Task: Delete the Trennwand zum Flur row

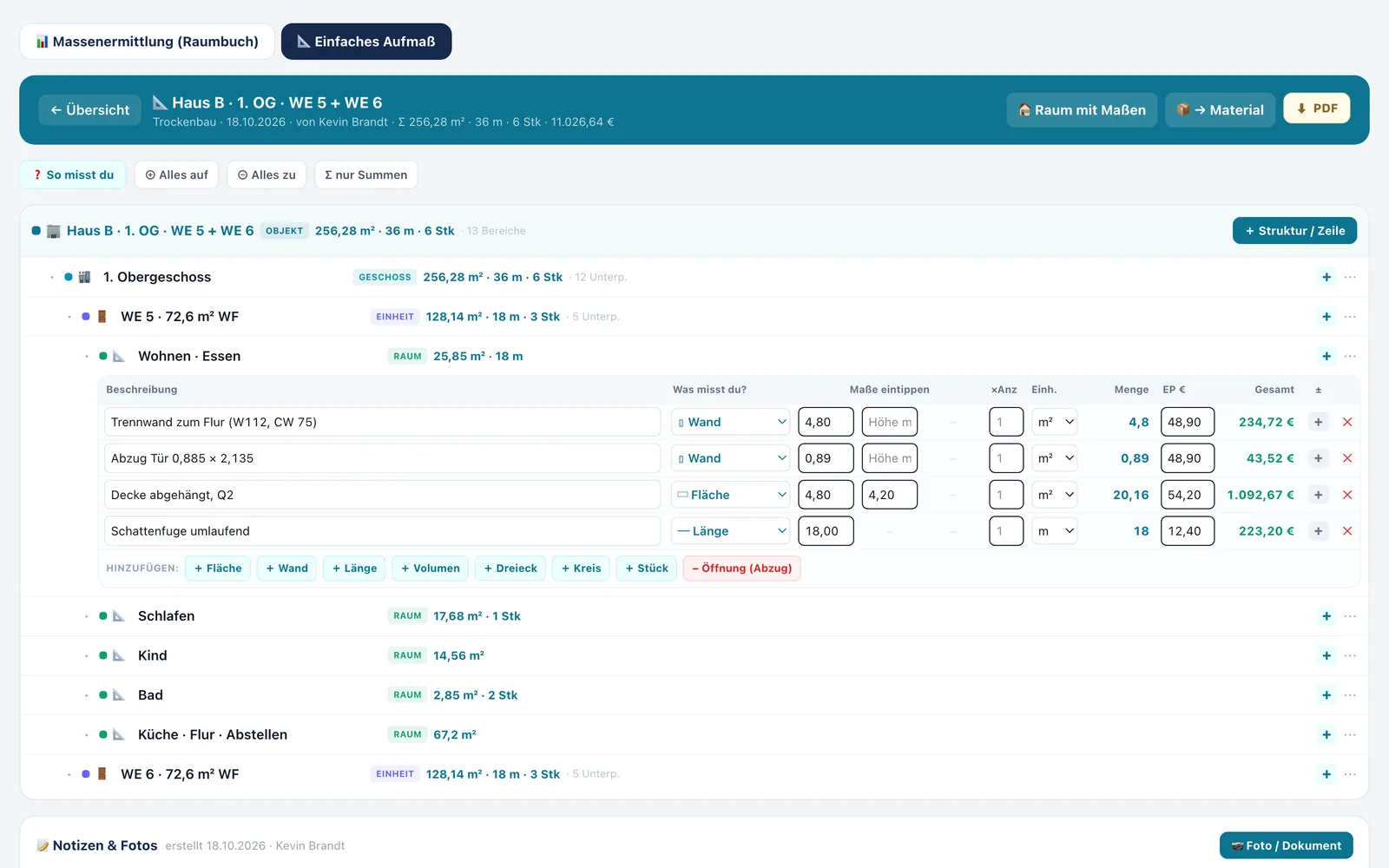Action: click(x=1347, y=422)
